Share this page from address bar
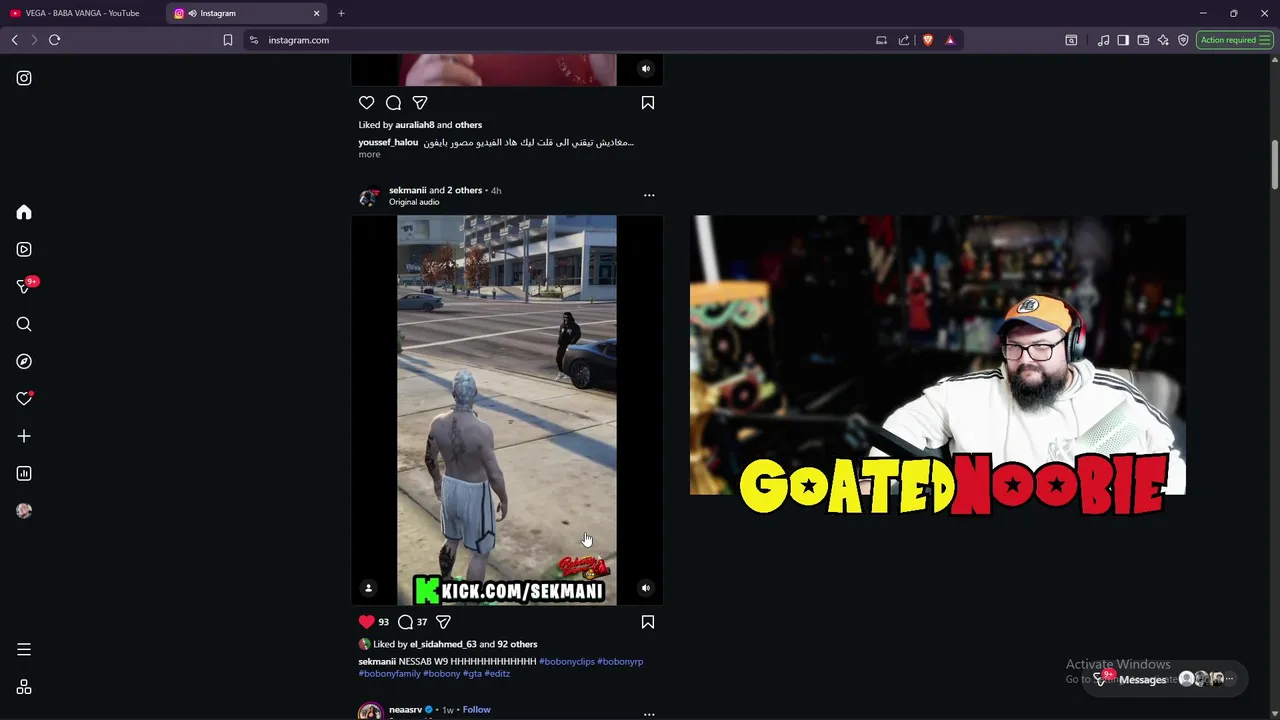Viewport: 1280px width, 720px height. tap(904, 40)
